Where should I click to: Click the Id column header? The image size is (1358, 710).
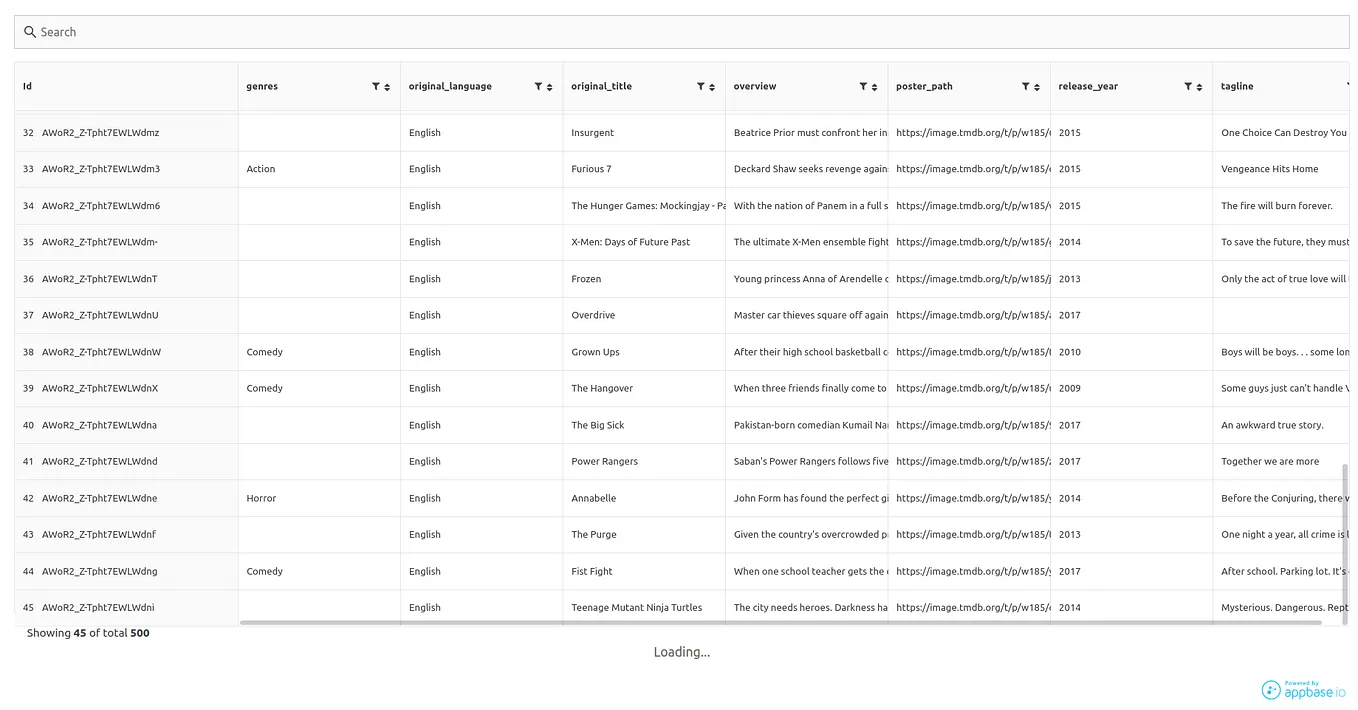[x=26, y=86]
